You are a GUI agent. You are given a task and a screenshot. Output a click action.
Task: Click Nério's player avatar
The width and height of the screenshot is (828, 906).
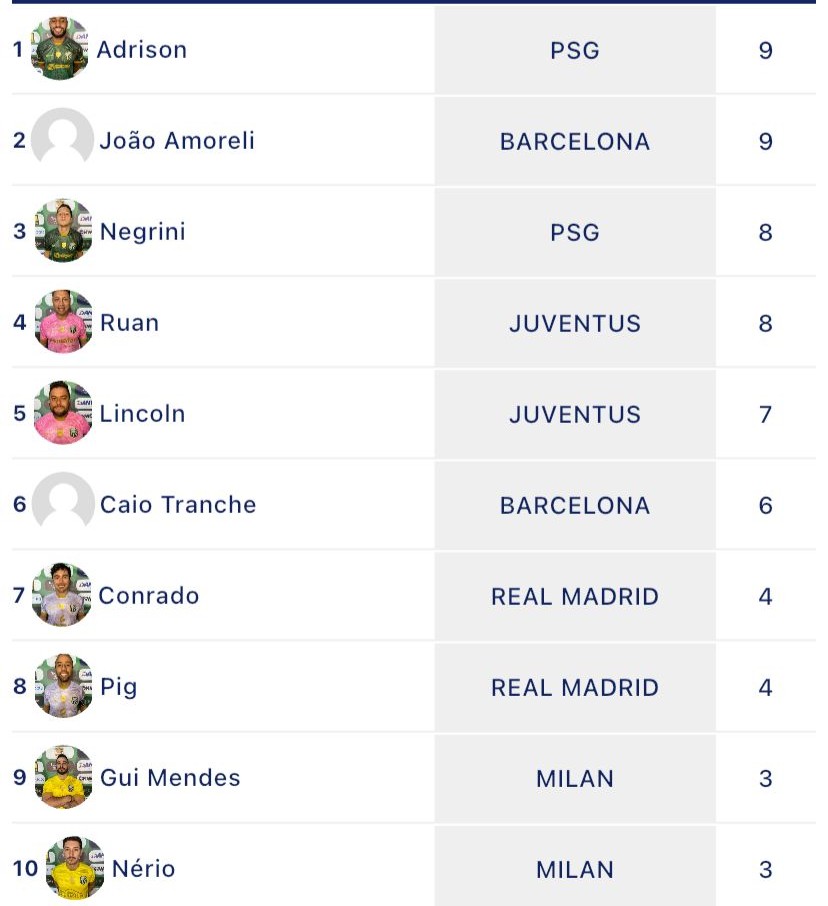[75, 868]
